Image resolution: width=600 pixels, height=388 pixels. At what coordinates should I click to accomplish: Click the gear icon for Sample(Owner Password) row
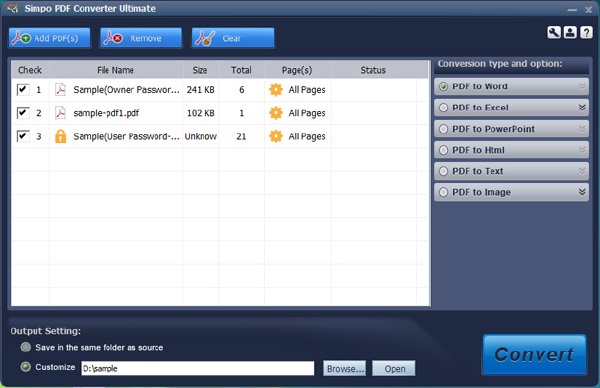tap(276, 90)
